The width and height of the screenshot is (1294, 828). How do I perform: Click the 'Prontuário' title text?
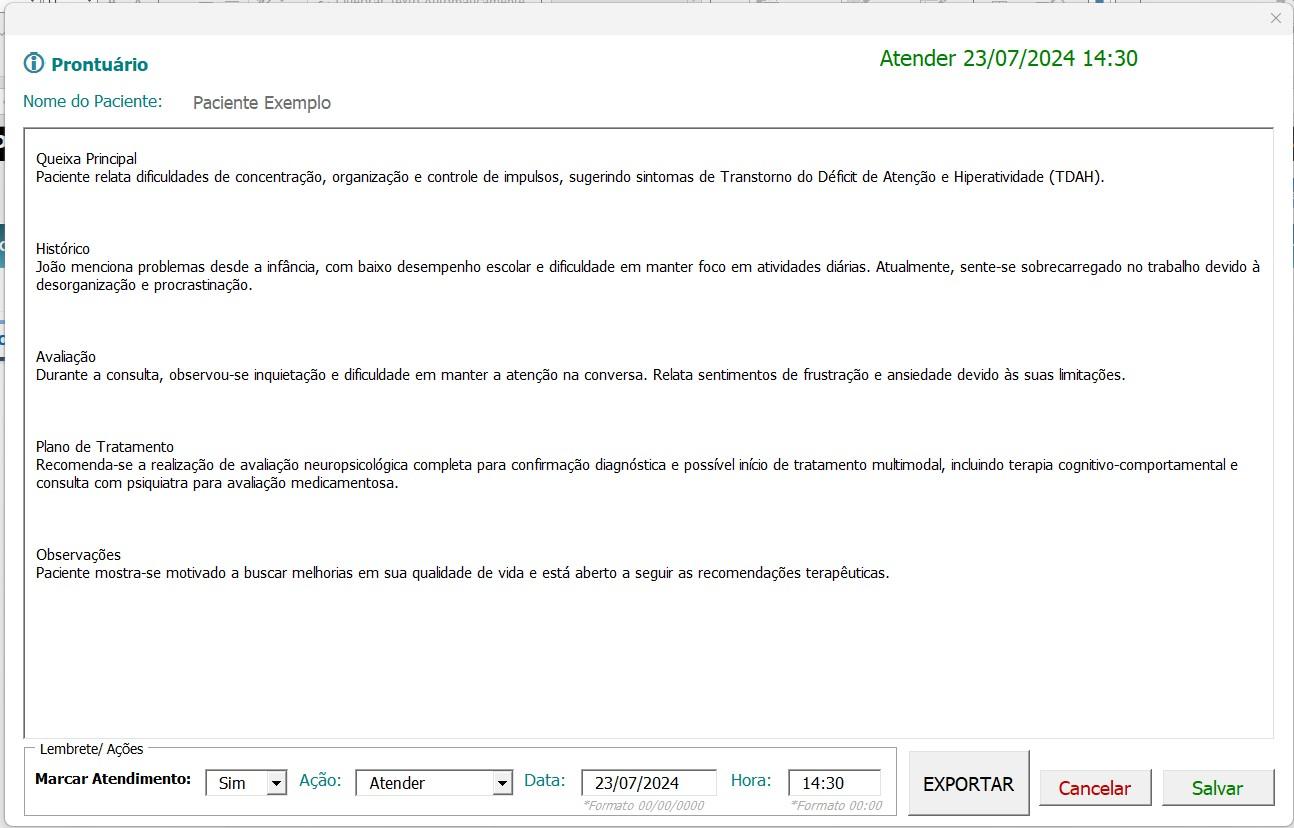(x=99, y=65)
